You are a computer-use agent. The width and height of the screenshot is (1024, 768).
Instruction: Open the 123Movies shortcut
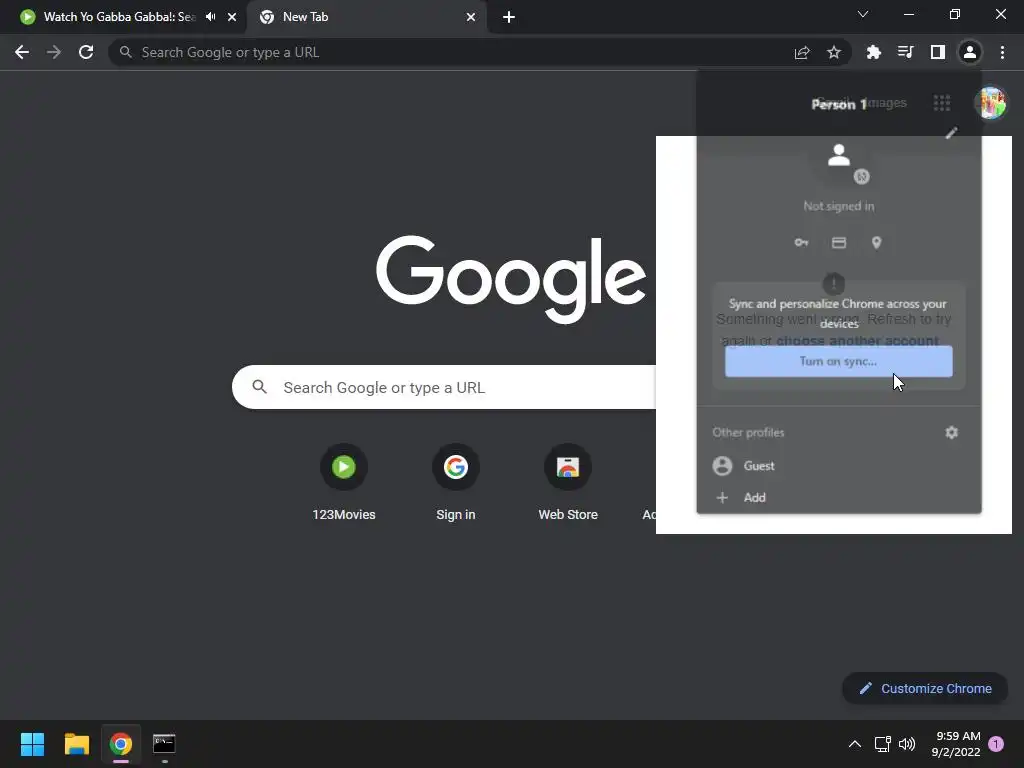pos(344,482)
